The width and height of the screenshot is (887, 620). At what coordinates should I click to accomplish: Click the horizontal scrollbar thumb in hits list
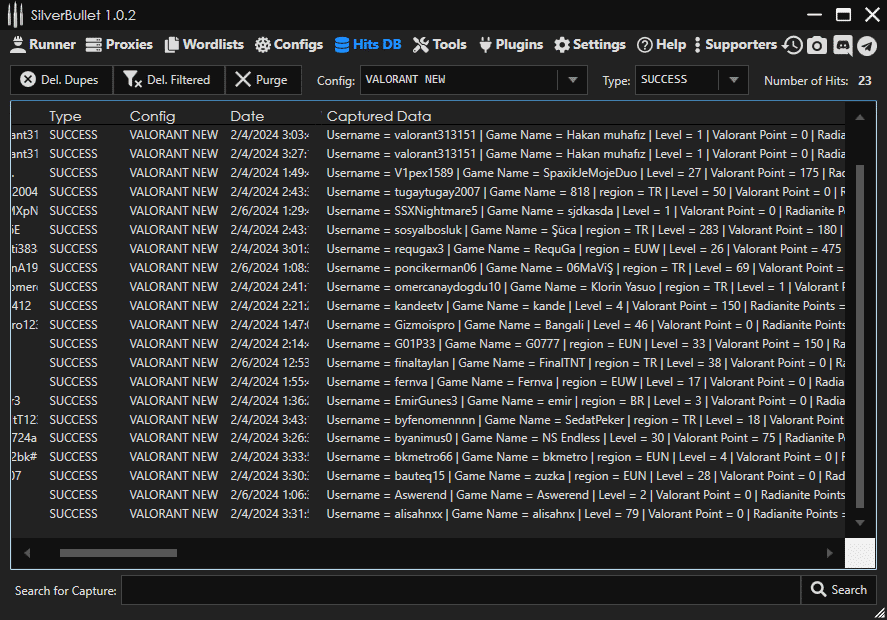(118, 552)
